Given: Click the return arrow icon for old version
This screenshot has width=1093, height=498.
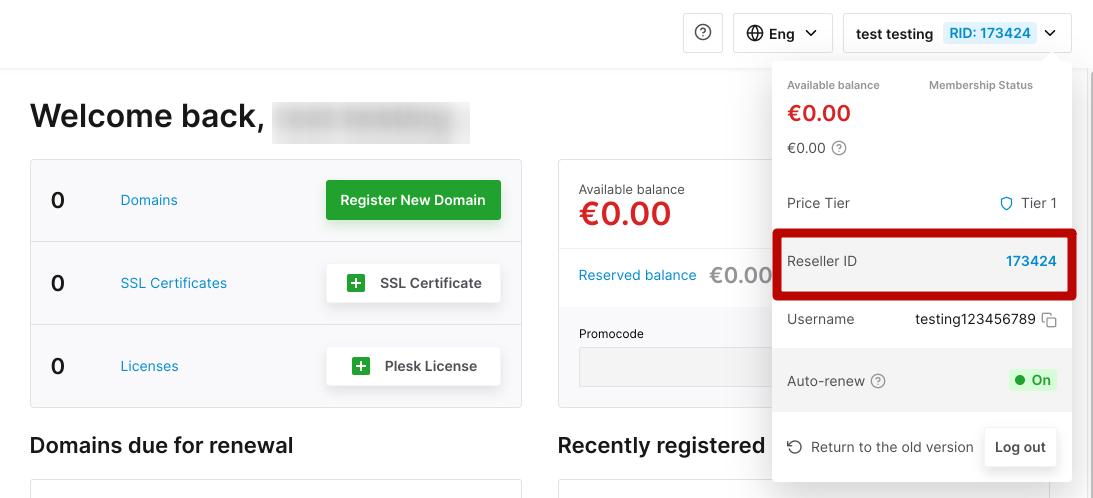Looking at the screenshot, I should 794,447.
